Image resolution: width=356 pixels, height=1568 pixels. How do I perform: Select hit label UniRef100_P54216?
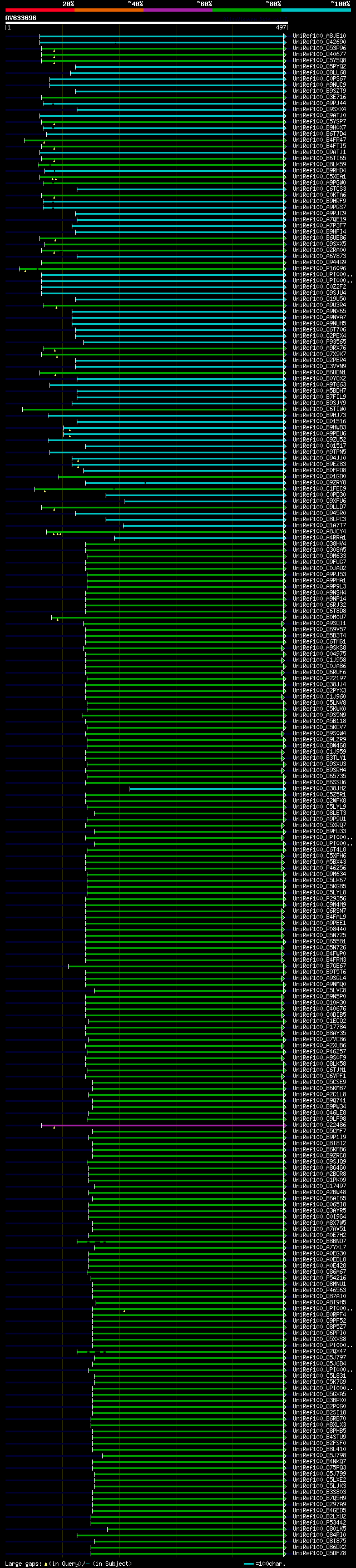pyautogui.click(x=319, y=1278)
